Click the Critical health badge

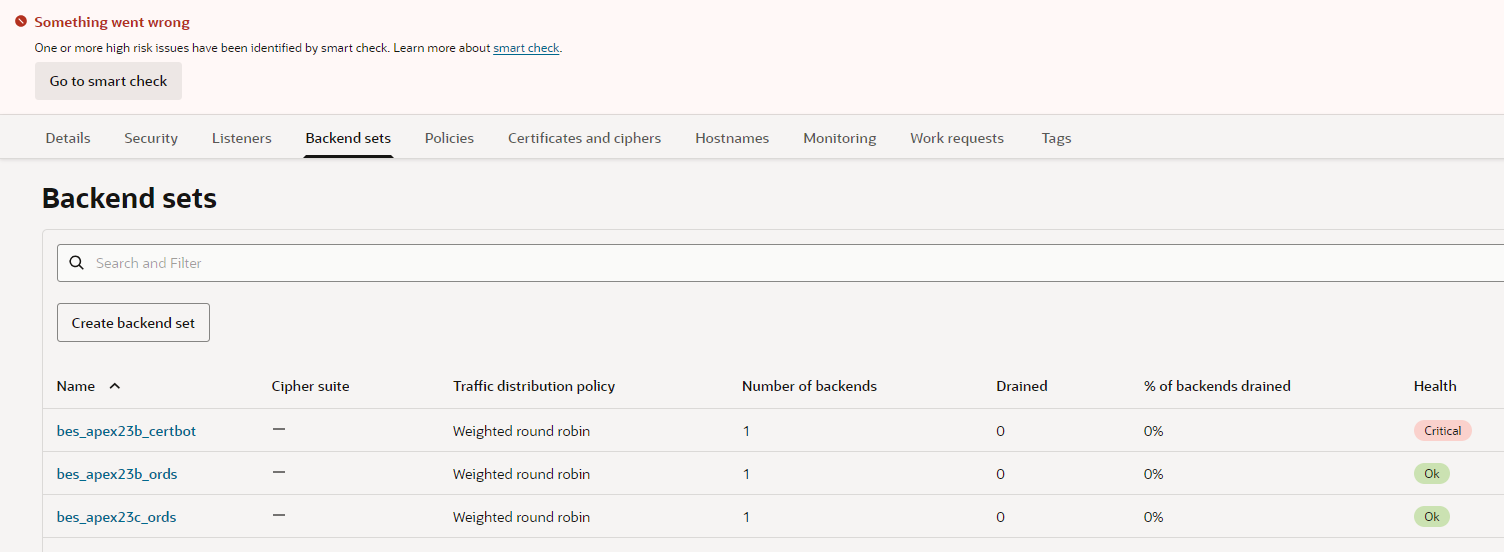tap(1442, 431)
